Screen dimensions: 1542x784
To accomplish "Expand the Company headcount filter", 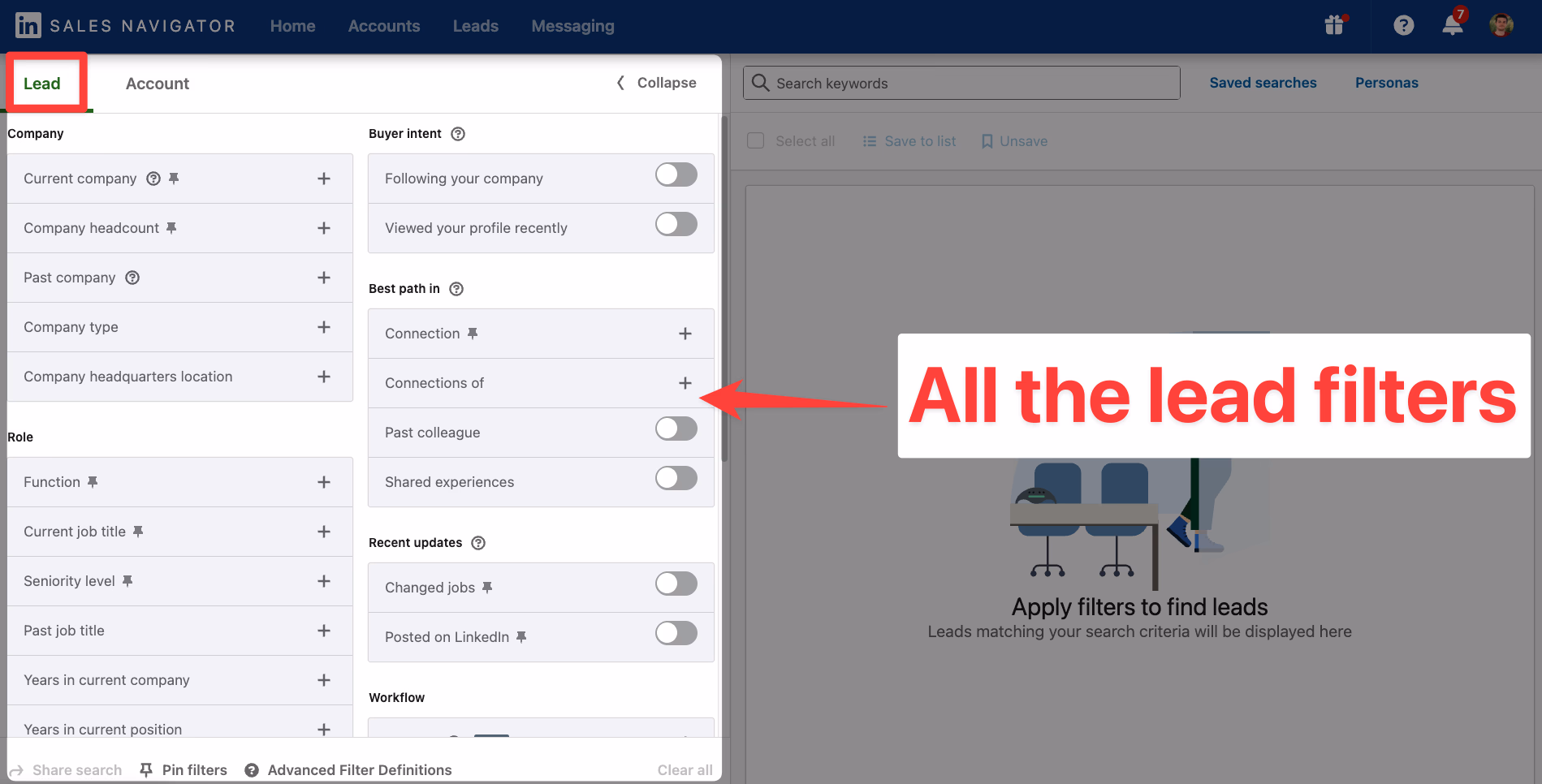I will point(324,228).
